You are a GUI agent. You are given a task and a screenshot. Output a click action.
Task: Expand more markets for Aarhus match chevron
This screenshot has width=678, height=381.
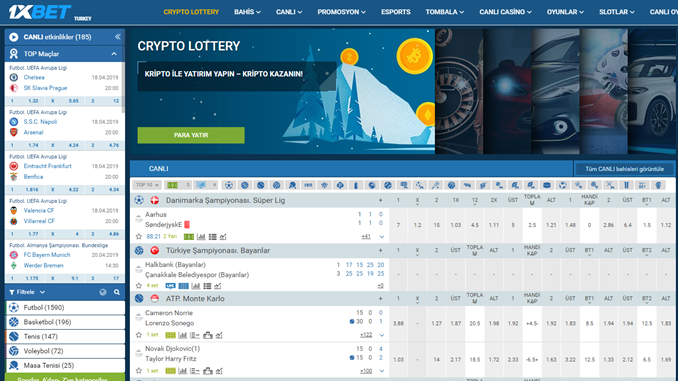tap(382, 237)
